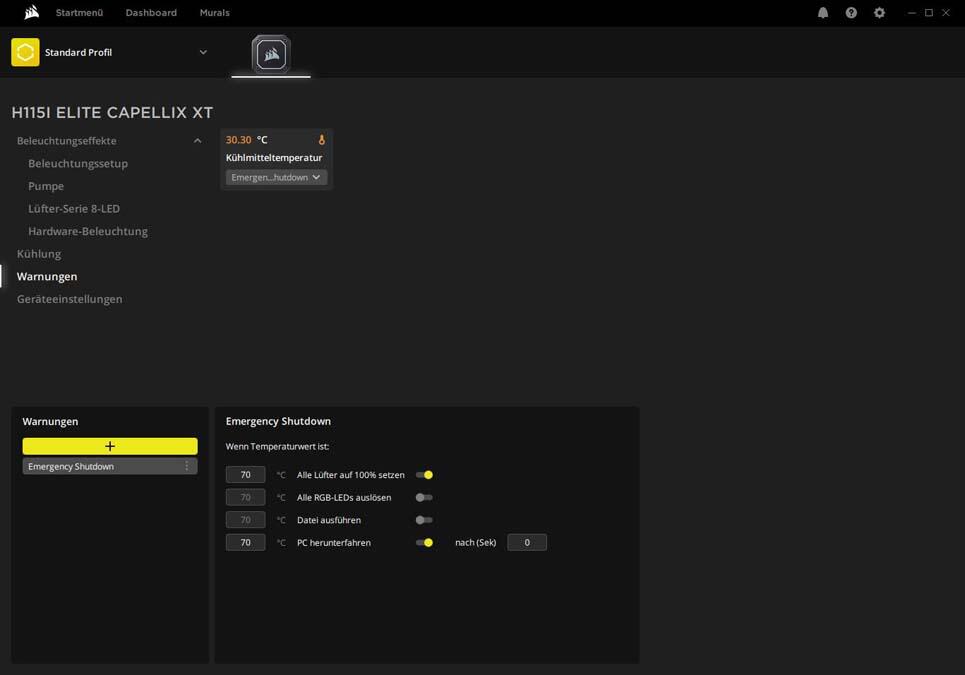This screenshot has height=675, width=965.
Task: Click the Corsair sails logo icon
Action: click(x=31, y=12)
